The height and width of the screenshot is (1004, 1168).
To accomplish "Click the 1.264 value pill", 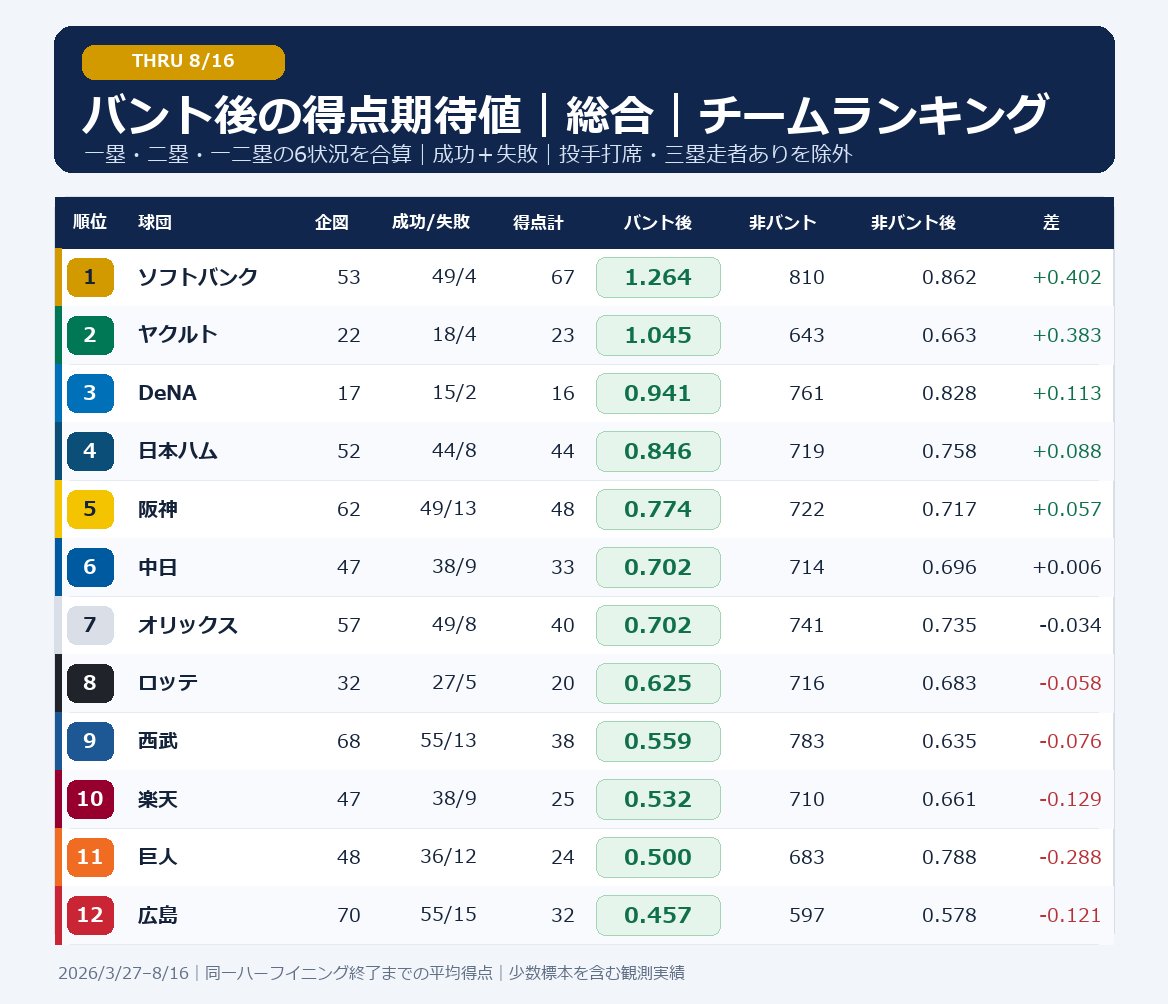I will tap(658, 277).
